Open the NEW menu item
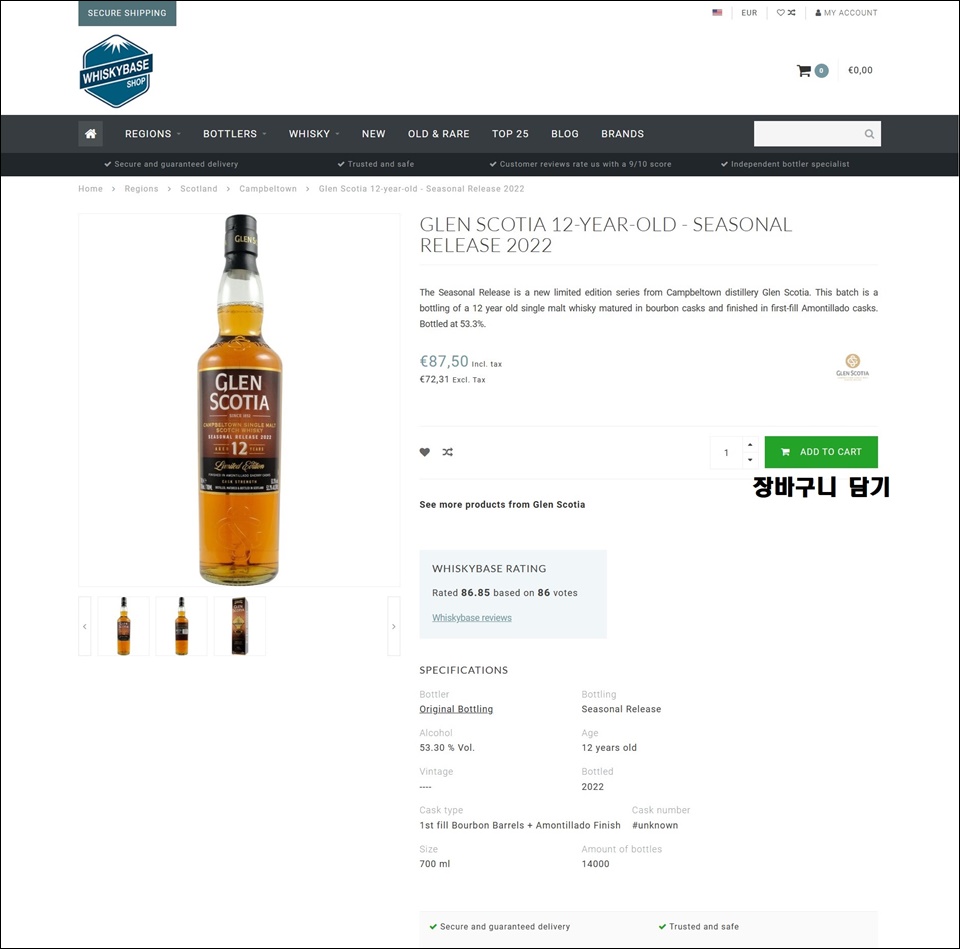 click(x=373, y=133)
